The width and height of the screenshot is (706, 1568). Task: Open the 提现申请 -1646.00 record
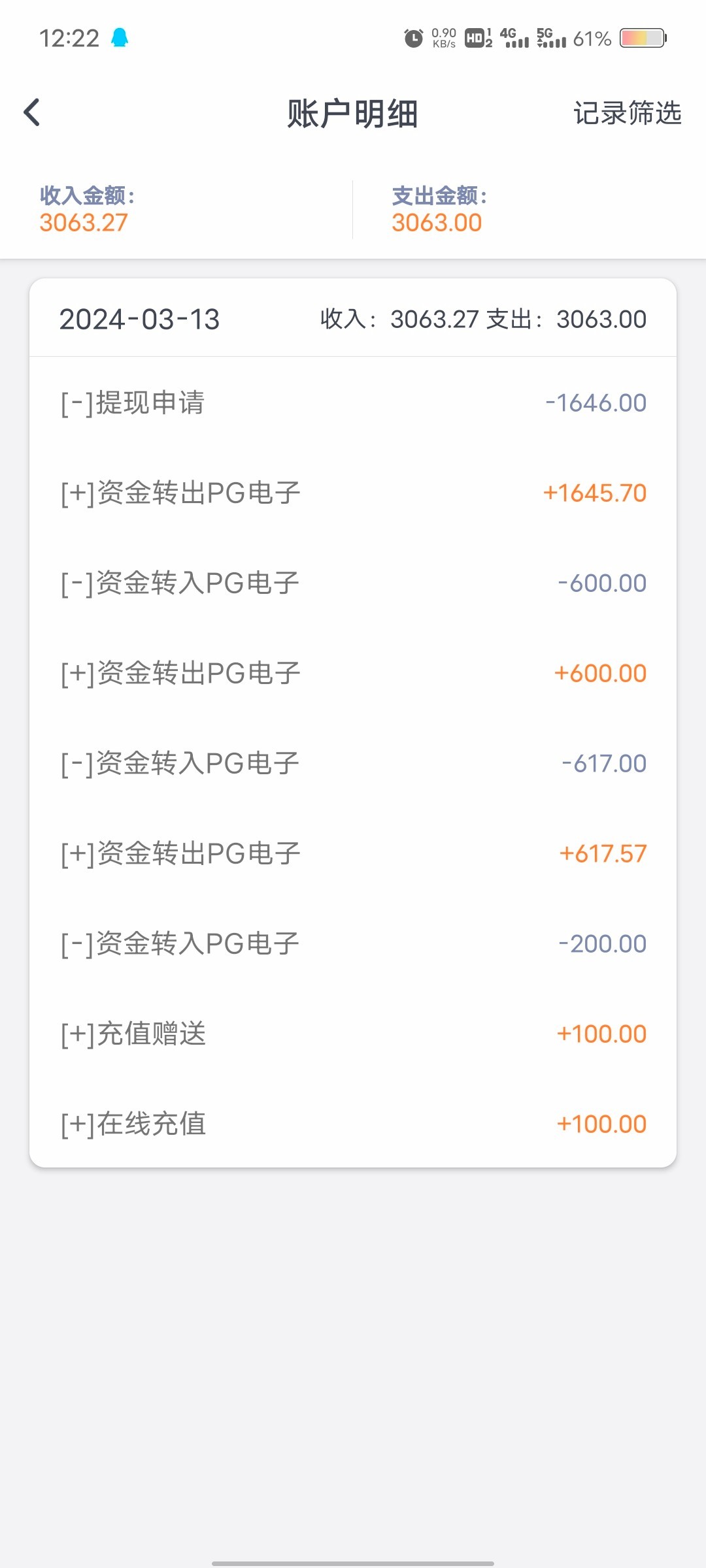(353, 402)
